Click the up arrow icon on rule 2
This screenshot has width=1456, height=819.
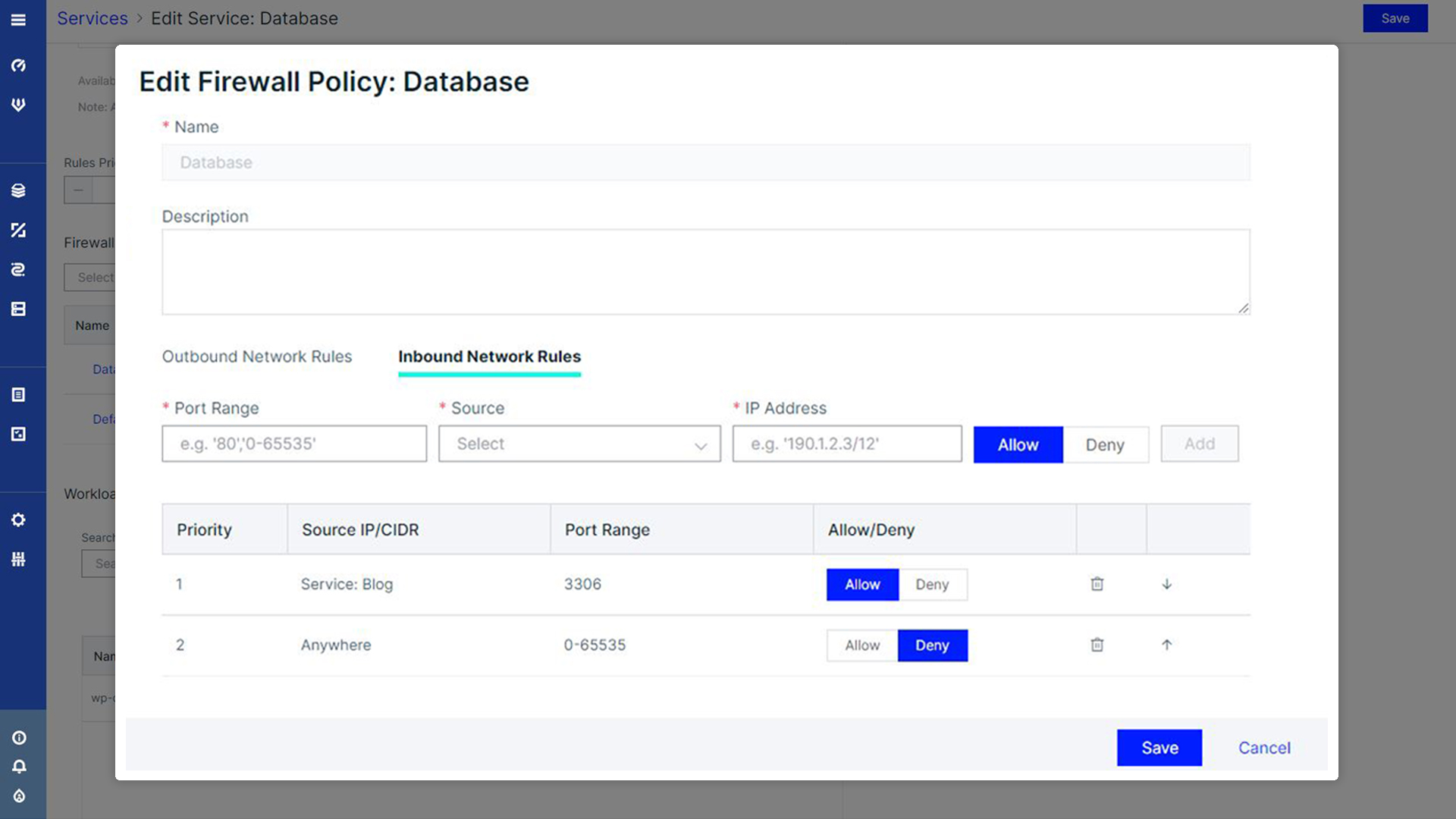click(1166, 644)
